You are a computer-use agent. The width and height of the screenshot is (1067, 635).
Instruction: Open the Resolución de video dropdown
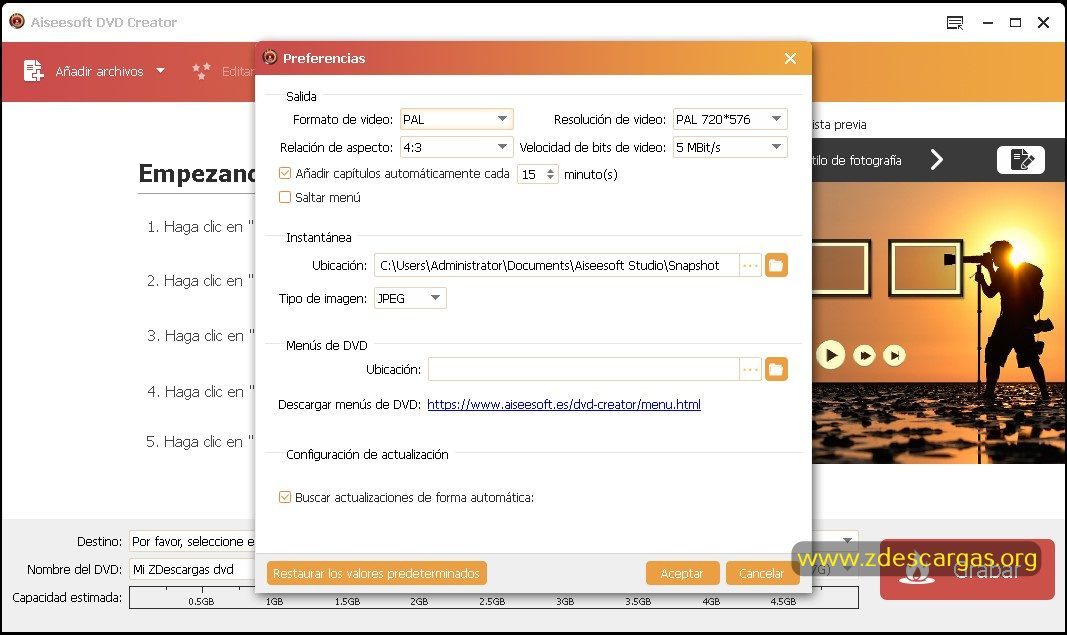click(x=730, y=119)
